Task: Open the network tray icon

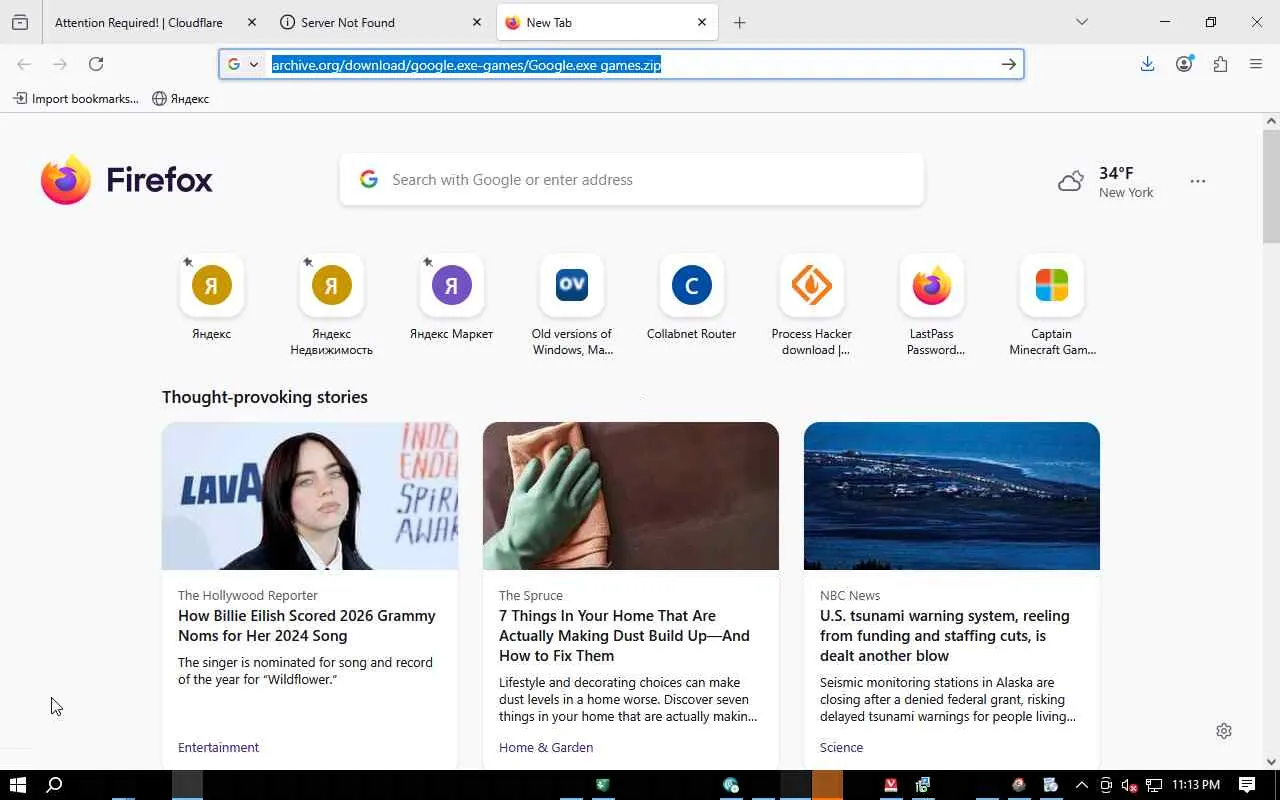Action: click(x=1154, y=785)
